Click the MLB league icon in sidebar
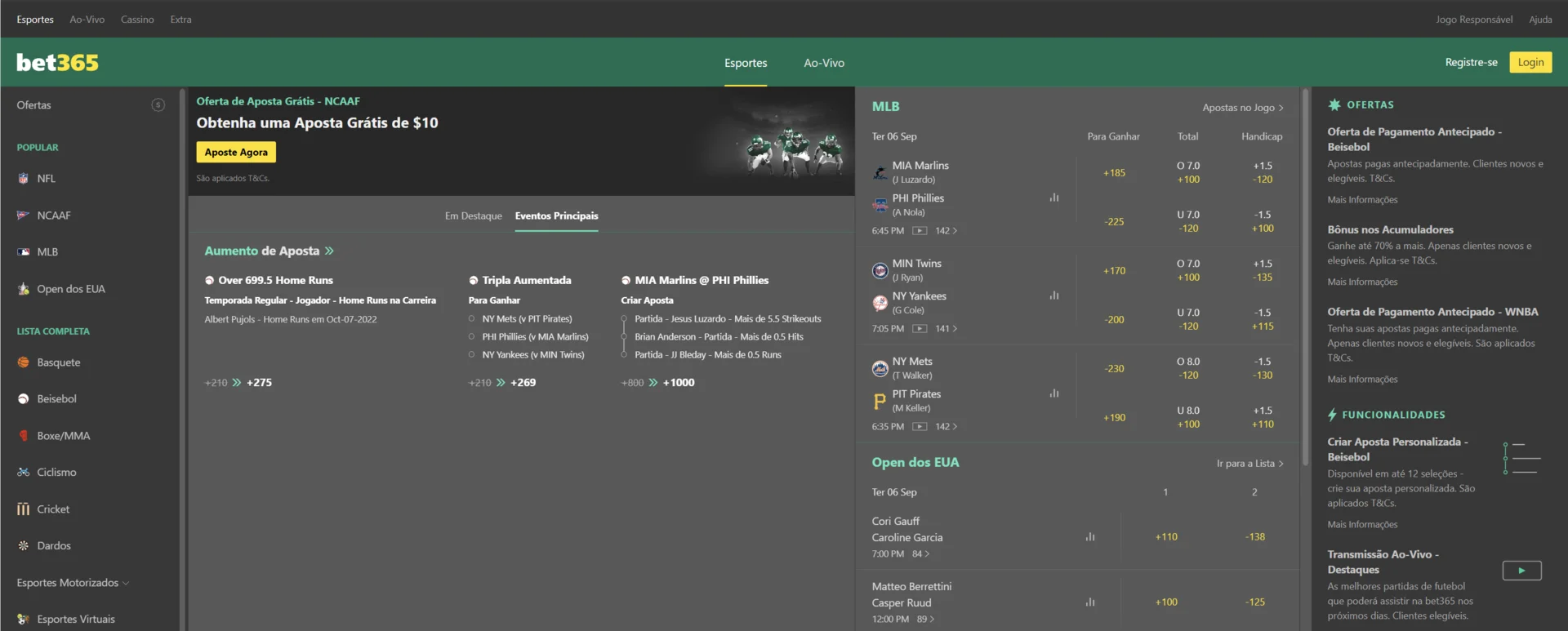Screen dimensions: 1568x631 click(x=23, y=252)
